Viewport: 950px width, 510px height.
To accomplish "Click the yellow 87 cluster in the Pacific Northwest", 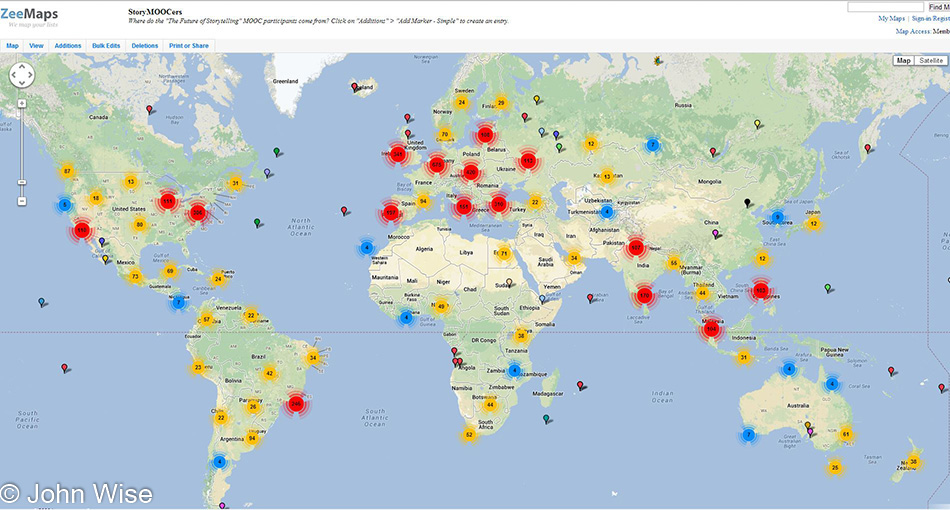I will point(67,171).
